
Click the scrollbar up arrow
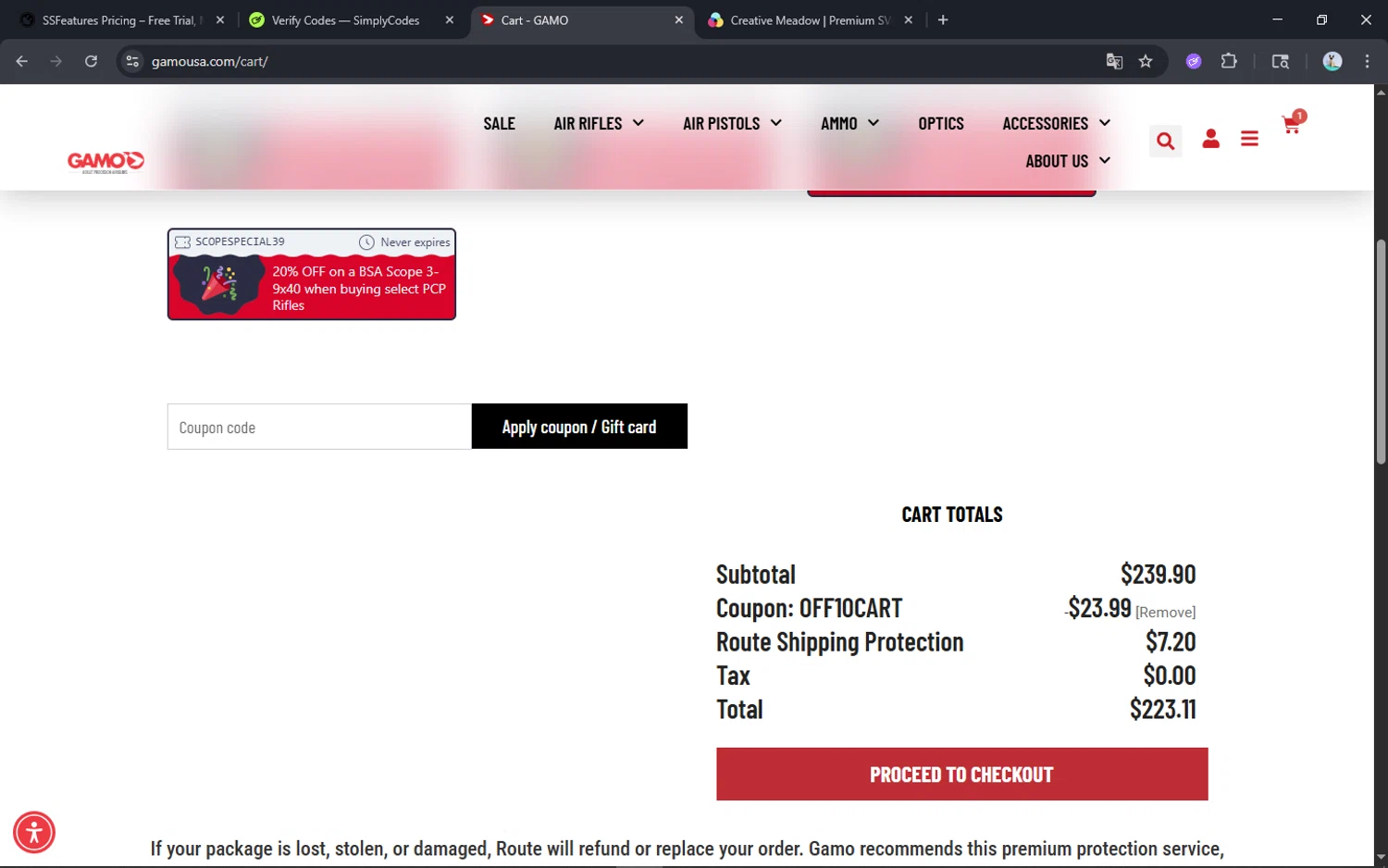(x=1381, y=92)
